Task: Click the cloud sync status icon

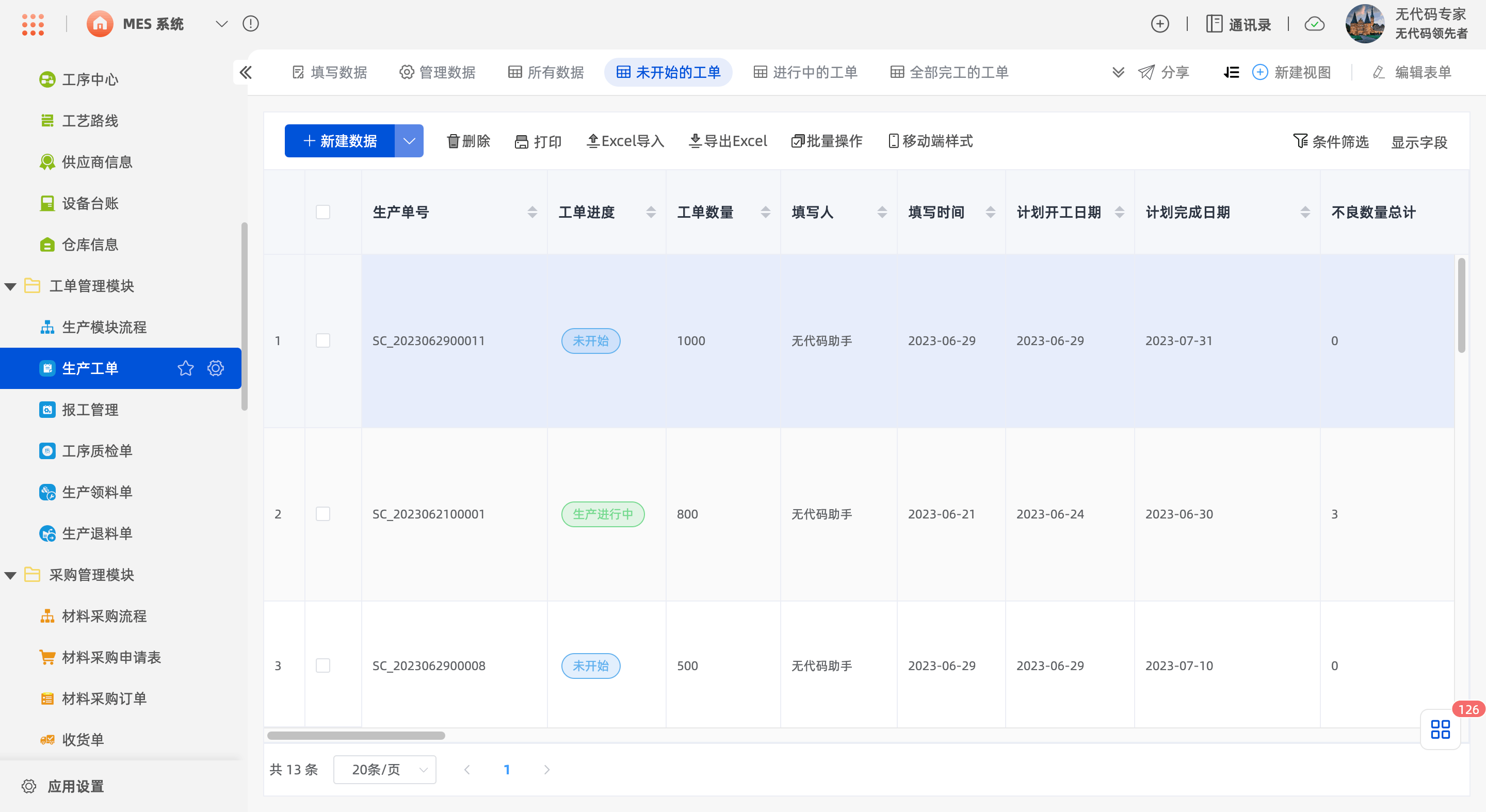Action: (x=1314, y=24)
